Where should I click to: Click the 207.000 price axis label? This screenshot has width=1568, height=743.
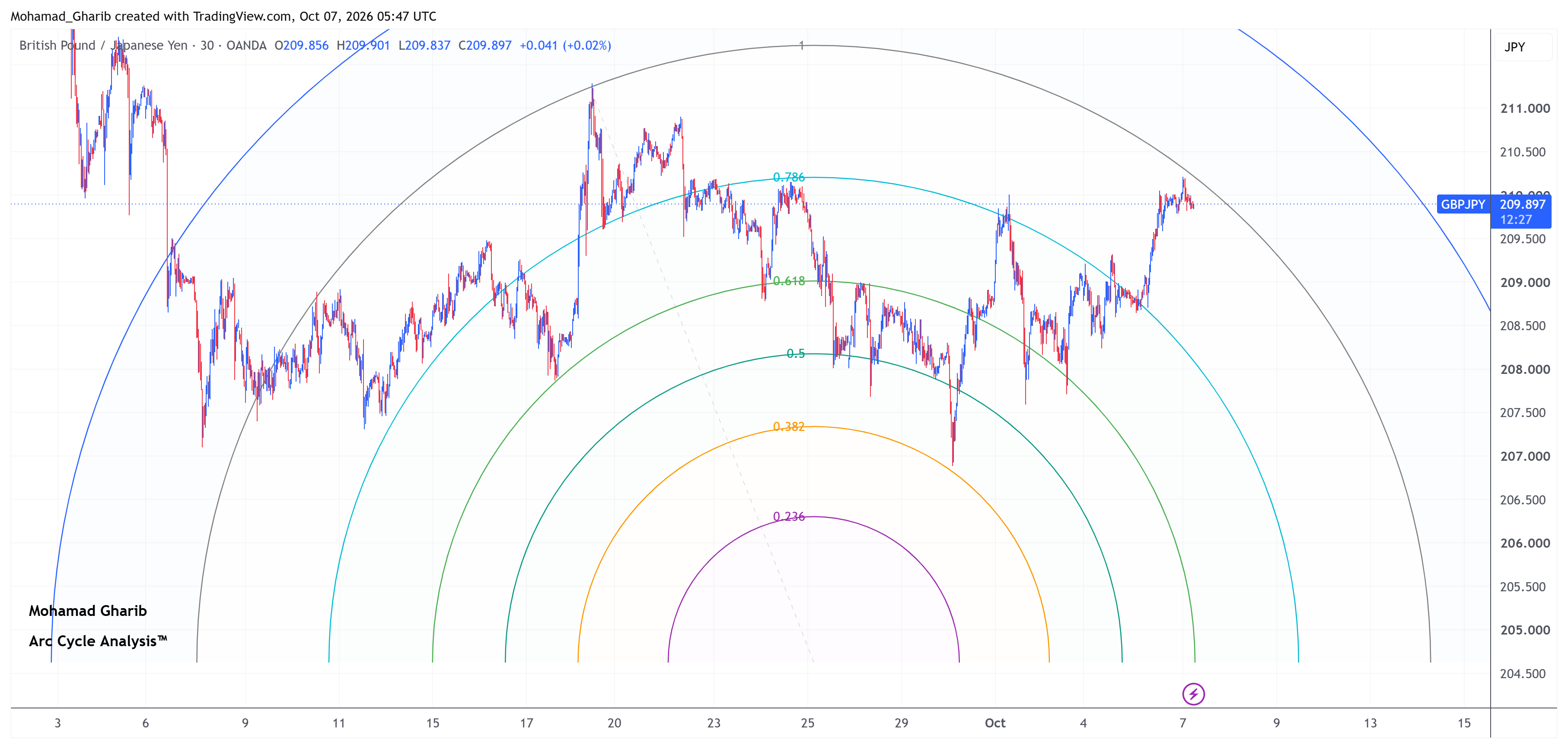pos(1525,457)
